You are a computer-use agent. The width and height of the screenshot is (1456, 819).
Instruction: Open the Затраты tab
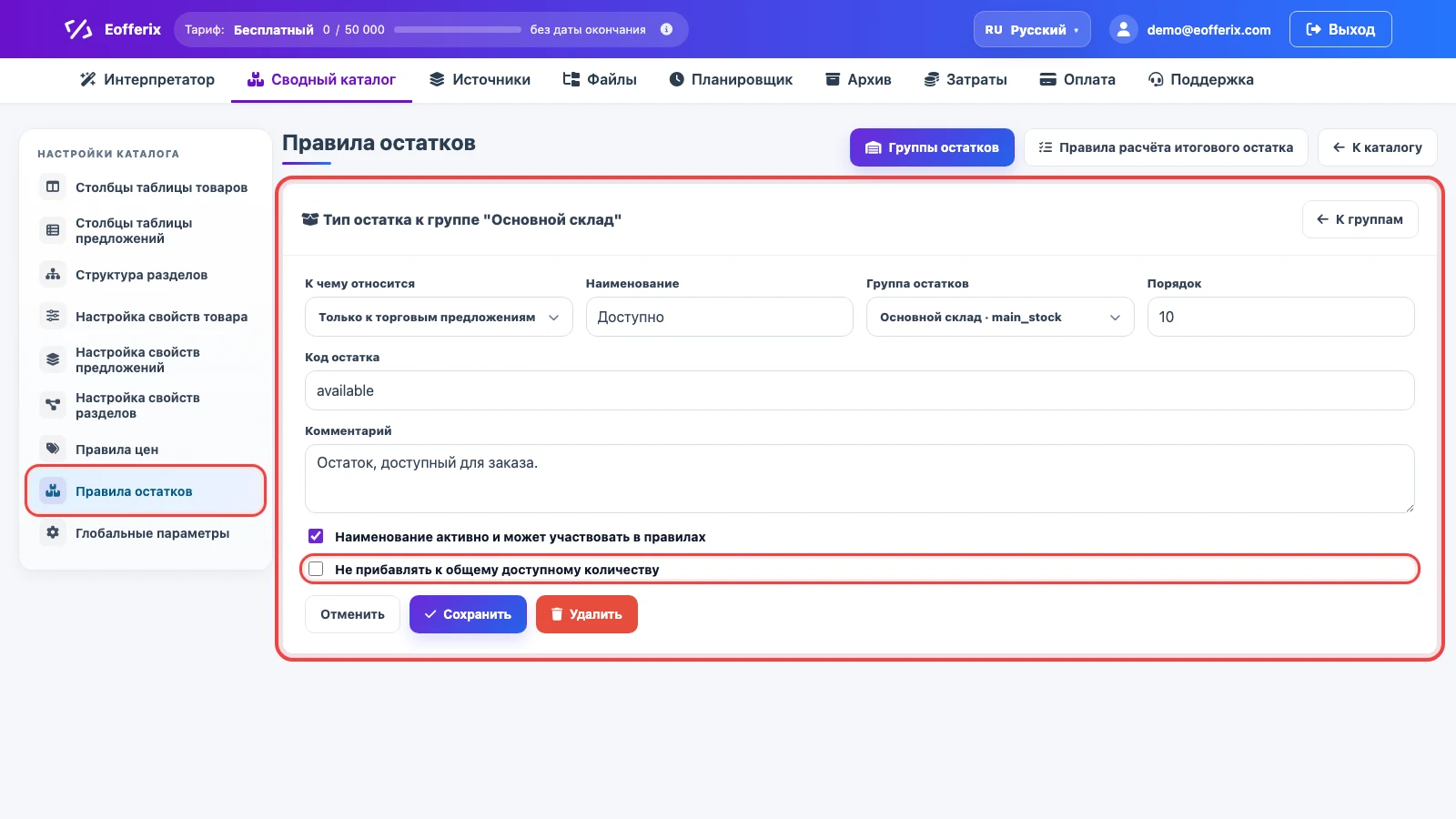[x=966, y=79]
